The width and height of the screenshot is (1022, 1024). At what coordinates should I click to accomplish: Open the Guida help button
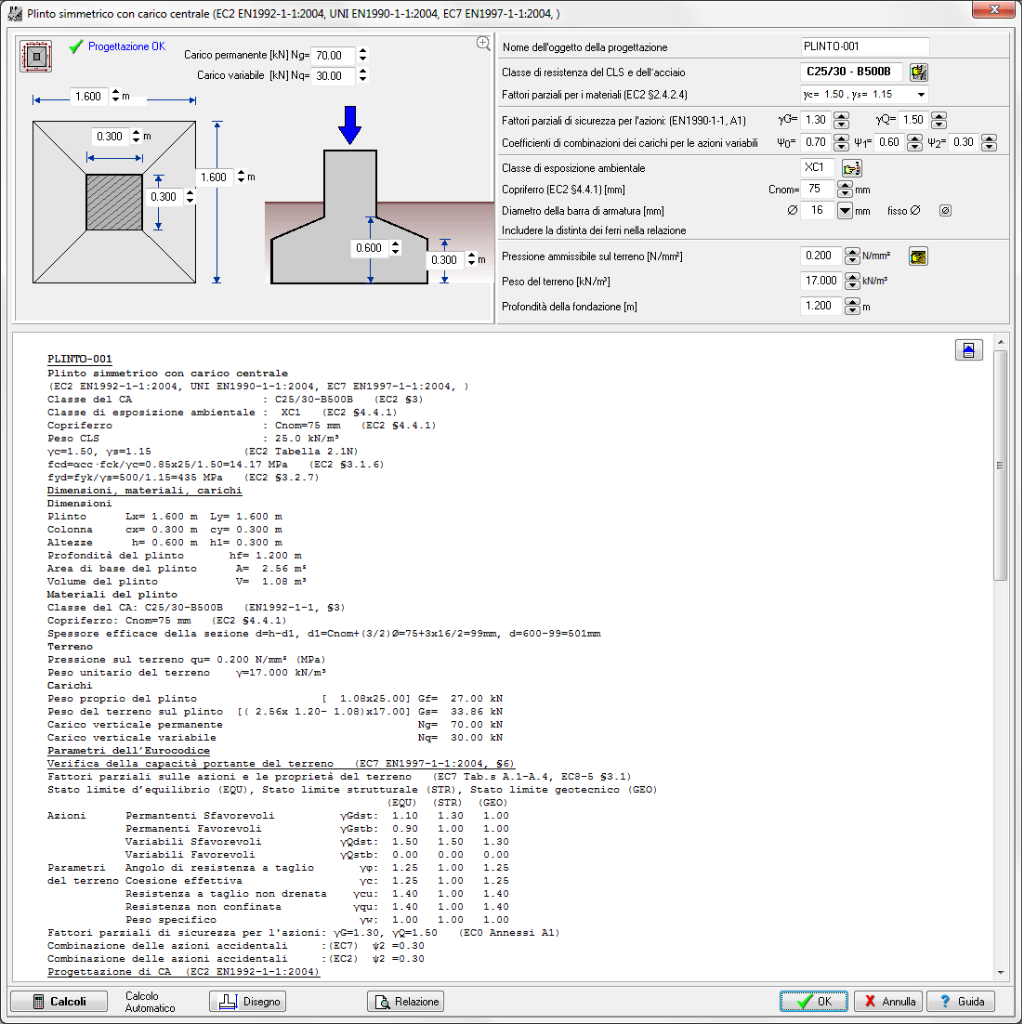(960, 1001)
